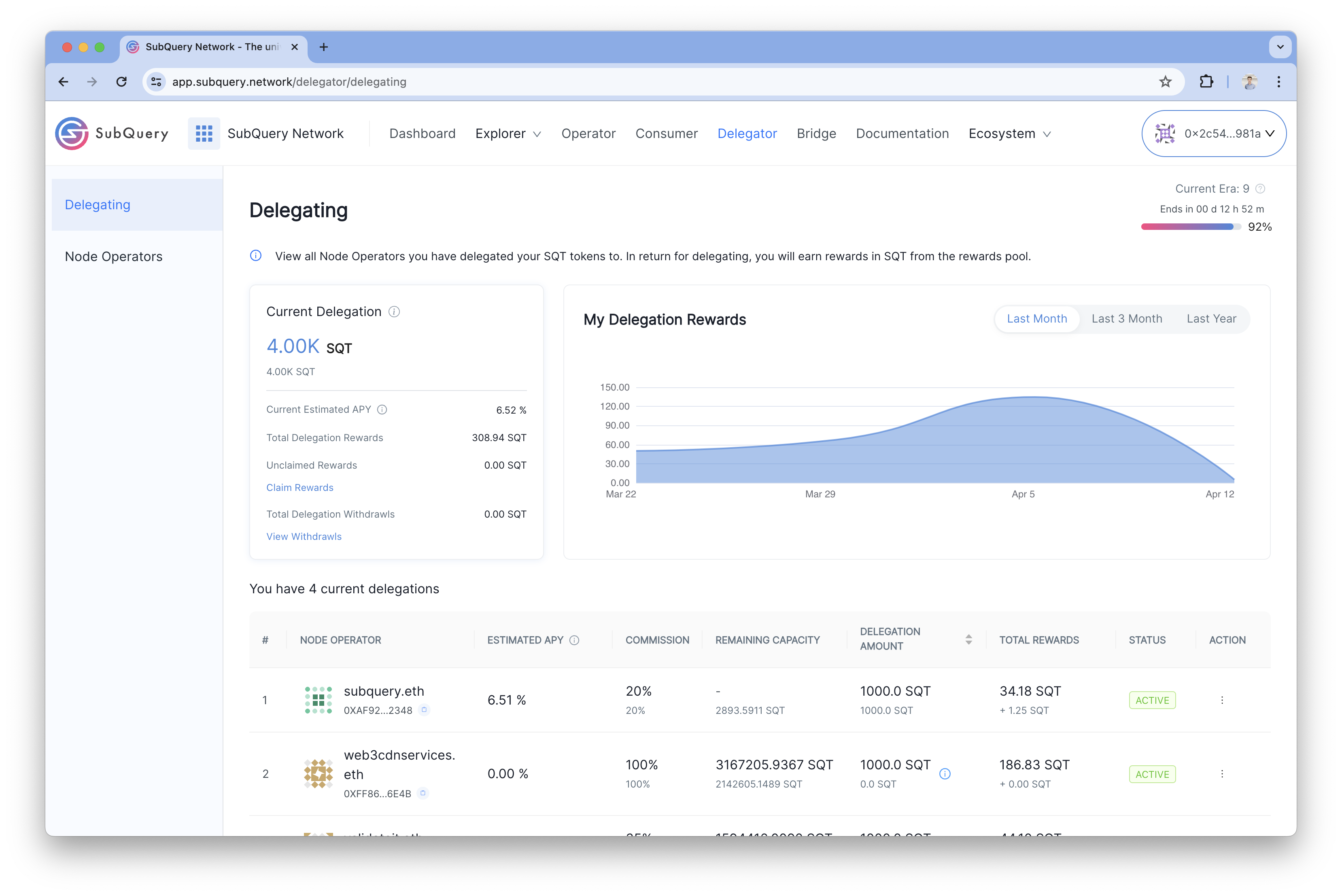Click the Estimated APY column info icon
Image resolution: width=1342 pixels, height=896 pixels.
[x=575, y=640]
